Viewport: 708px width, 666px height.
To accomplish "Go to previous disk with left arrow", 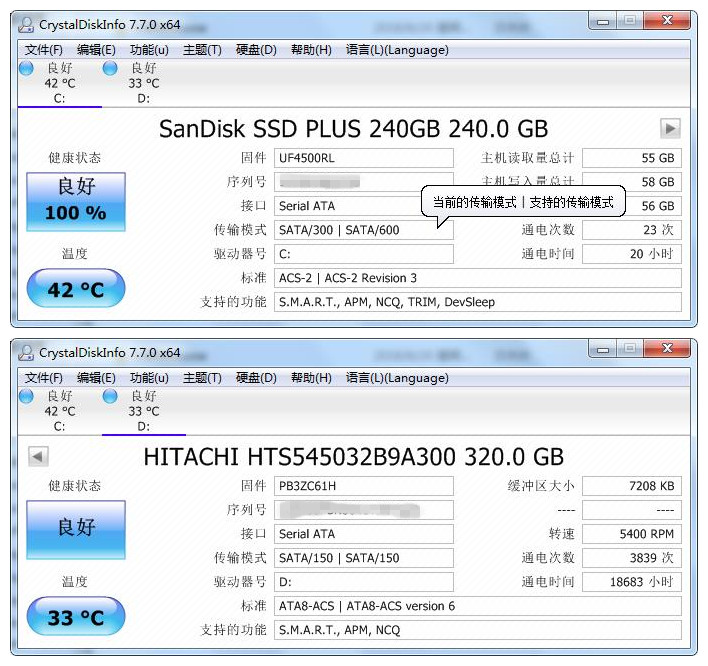I will [x=38, y=456].
